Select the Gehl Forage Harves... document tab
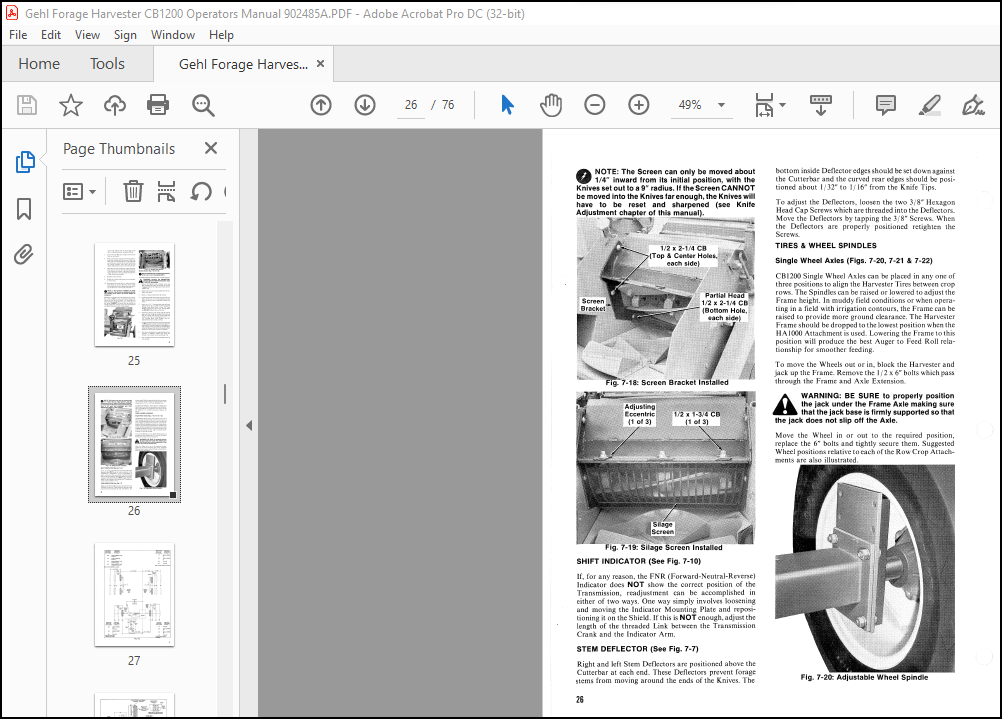Viewport: 1002px width, 719px height. 243,64
